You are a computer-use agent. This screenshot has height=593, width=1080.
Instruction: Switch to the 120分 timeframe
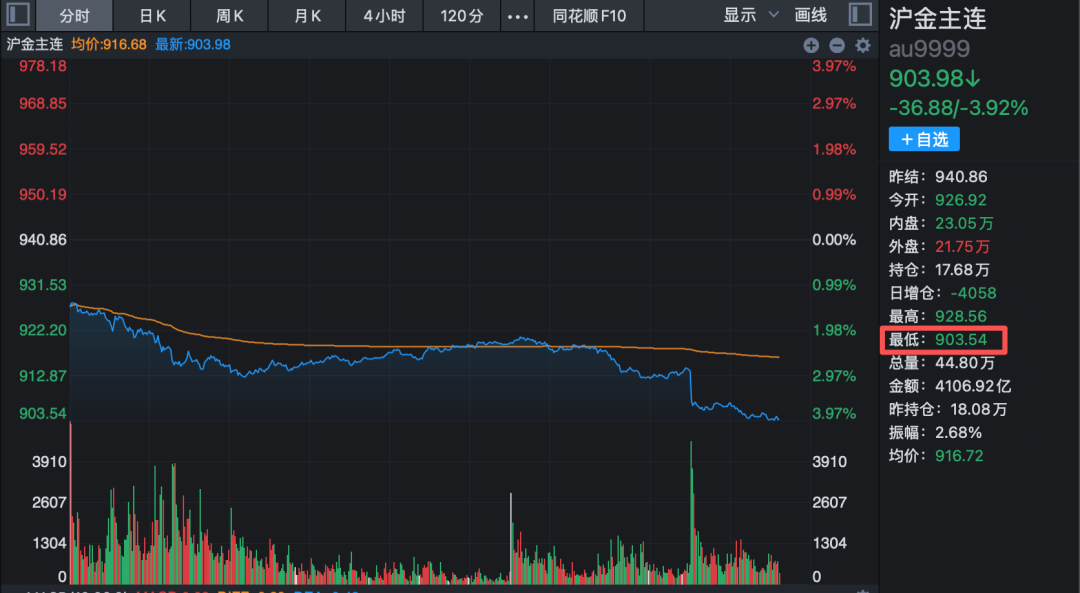coord(461,15)
